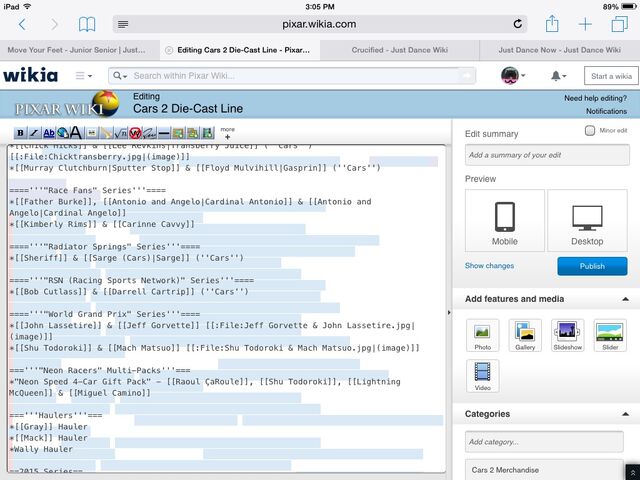Click the Wally Hauler line in editor
Image resolution: width=640 pixels, height=480 pixels.
[x=41, y=449]
